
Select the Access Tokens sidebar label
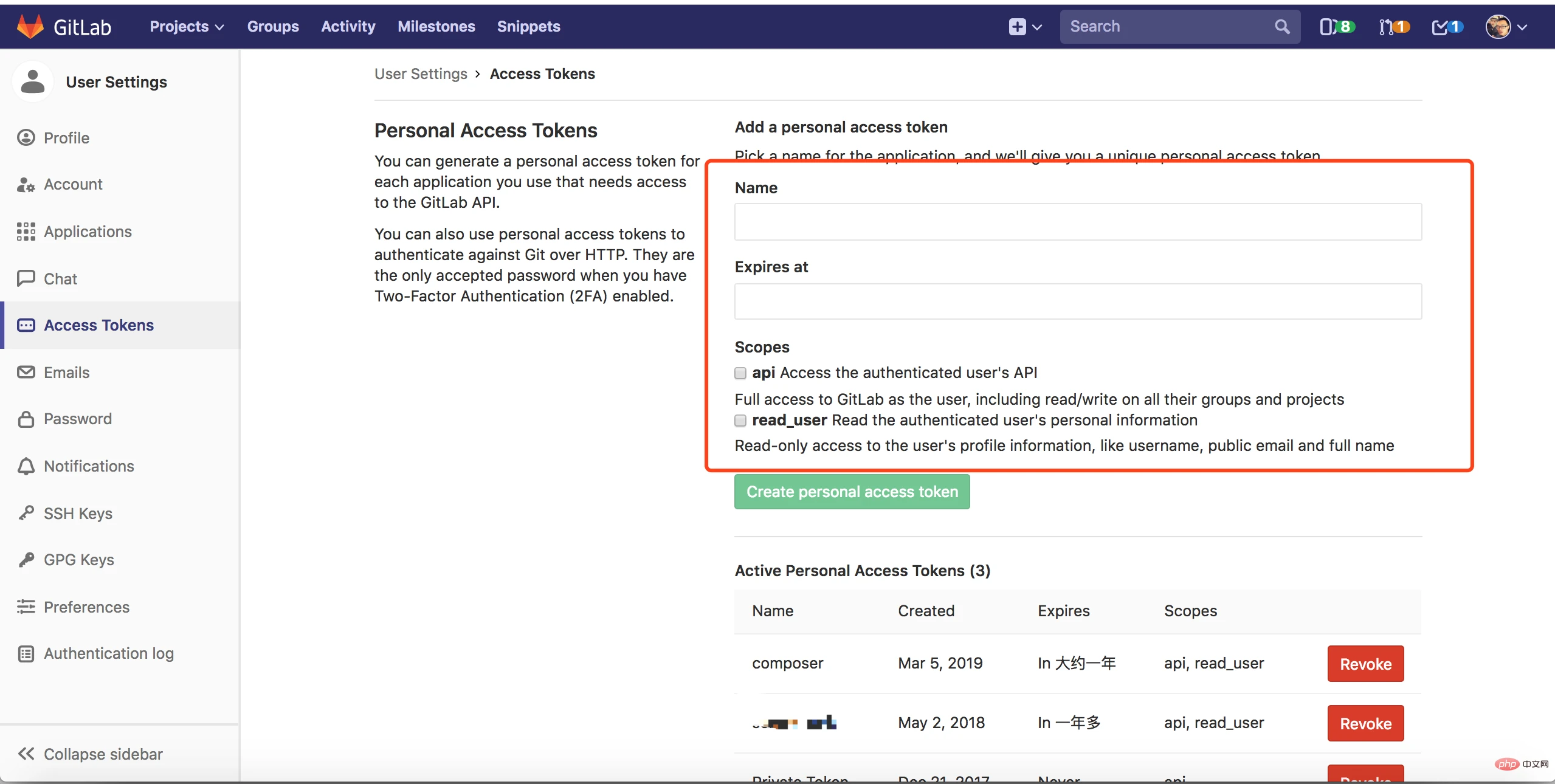[x=99, y=325]
